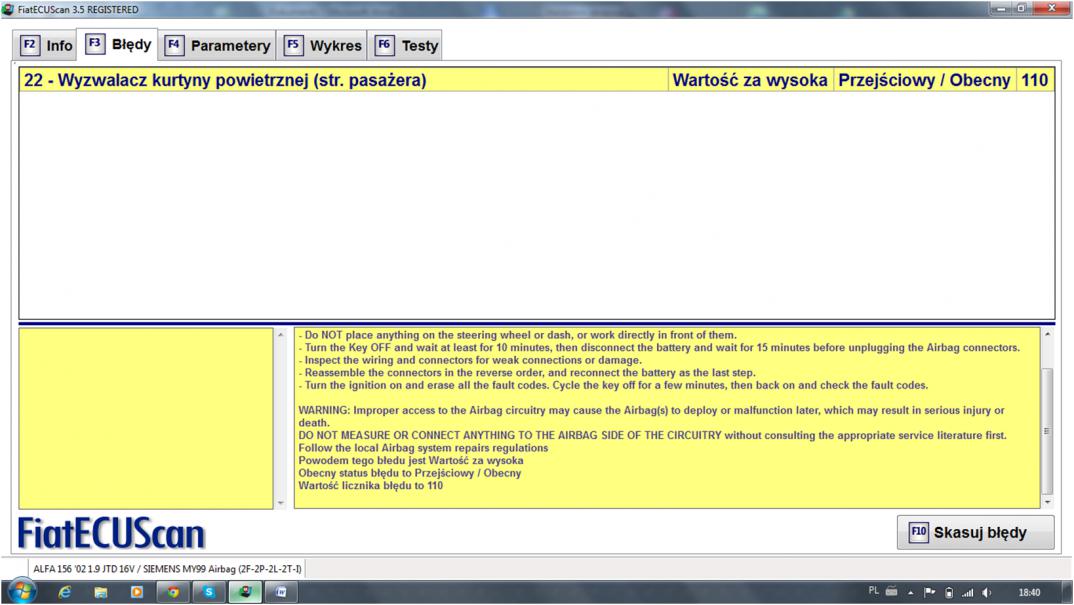Open the Parametery tab
1074x605 pixels.
click(218, 46)
